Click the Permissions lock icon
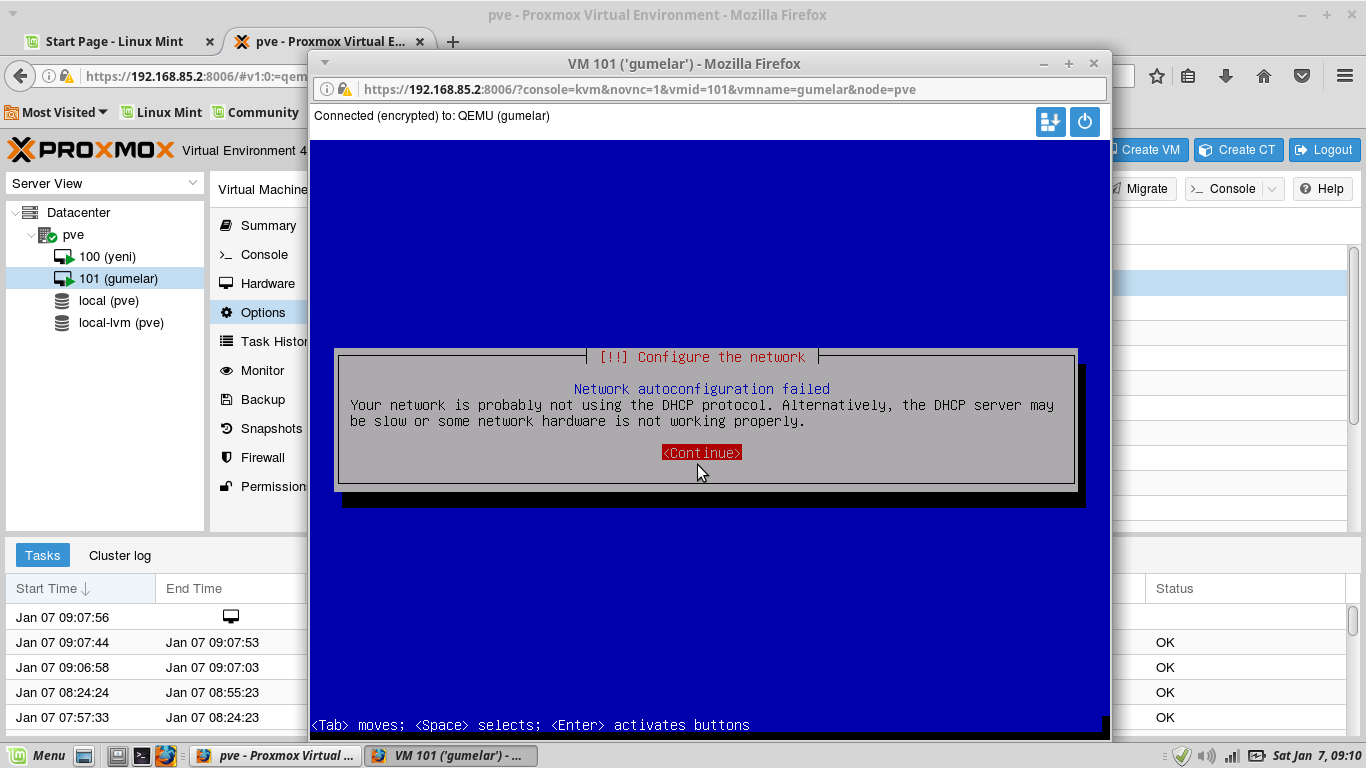The height and width of the screenshot is (768, 1366). pos(227,487)
